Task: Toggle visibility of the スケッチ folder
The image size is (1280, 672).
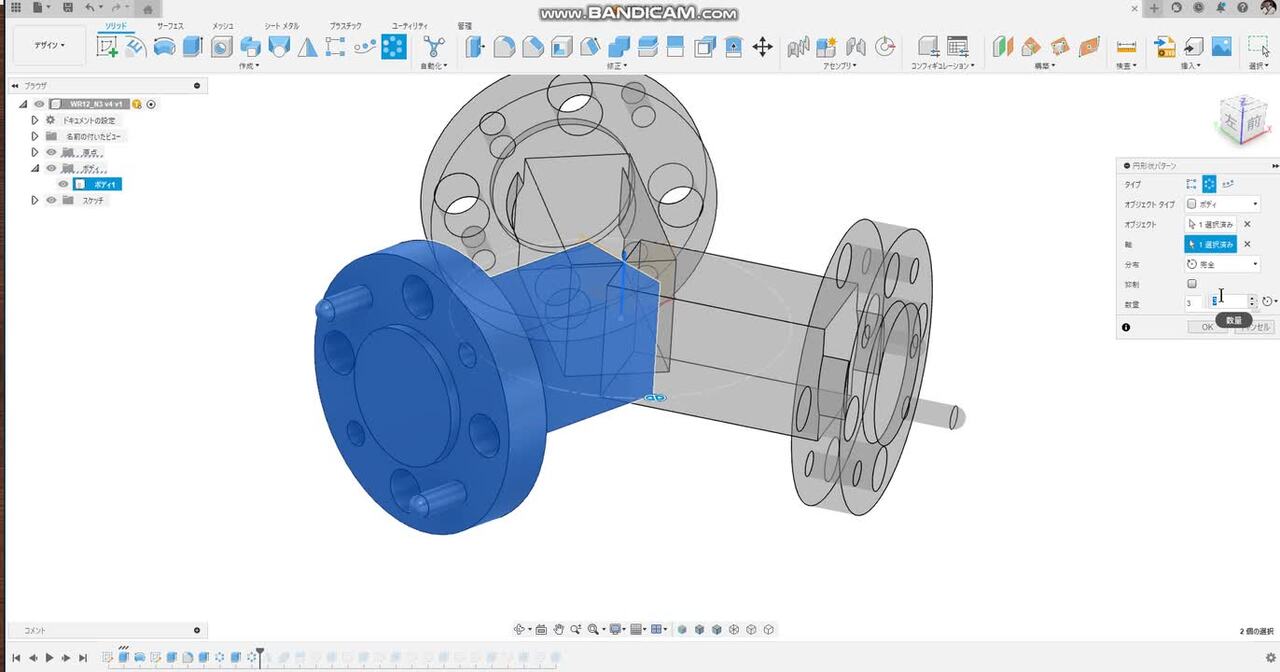Action: pyautogui.click(x=51, y=200)
